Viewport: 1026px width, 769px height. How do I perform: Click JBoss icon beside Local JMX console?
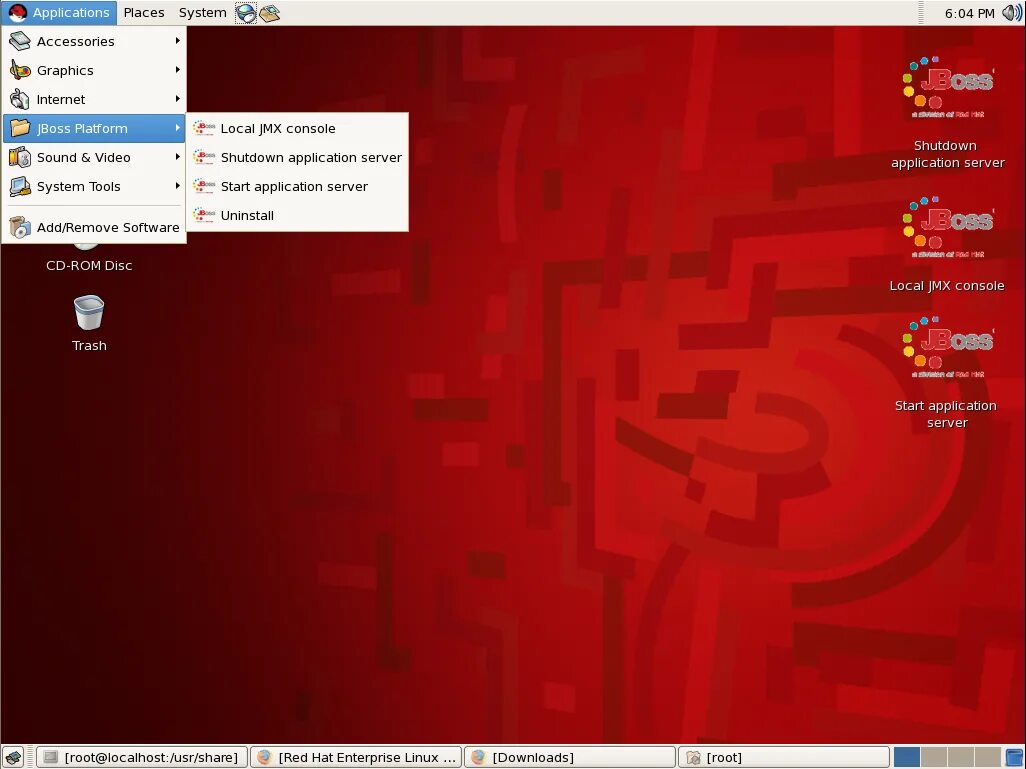[204, 128]
